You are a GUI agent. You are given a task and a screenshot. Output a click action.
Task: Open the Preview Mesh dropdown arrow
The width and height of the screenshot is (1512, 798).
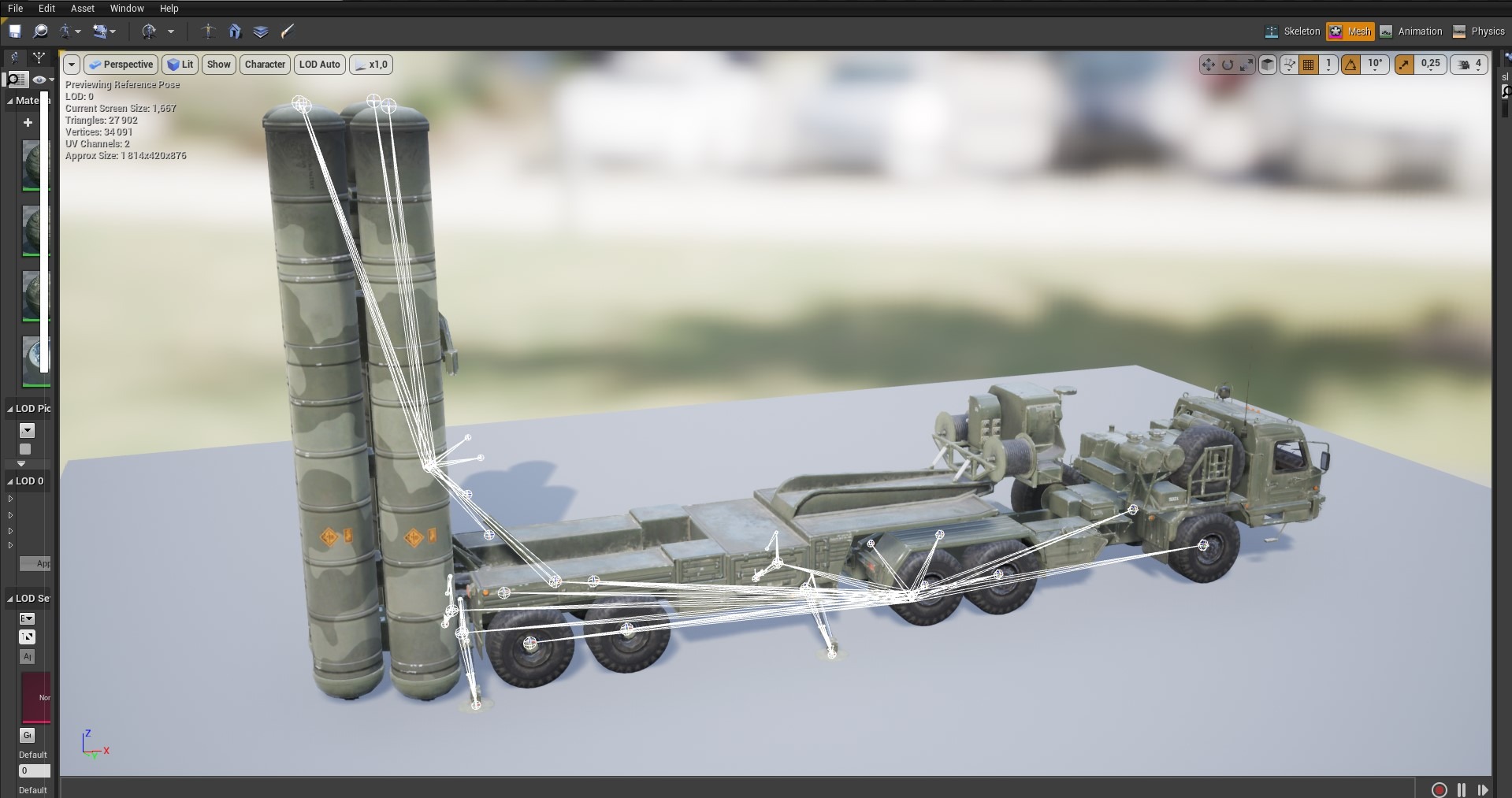pyautogui.click(x=78, y=32)
